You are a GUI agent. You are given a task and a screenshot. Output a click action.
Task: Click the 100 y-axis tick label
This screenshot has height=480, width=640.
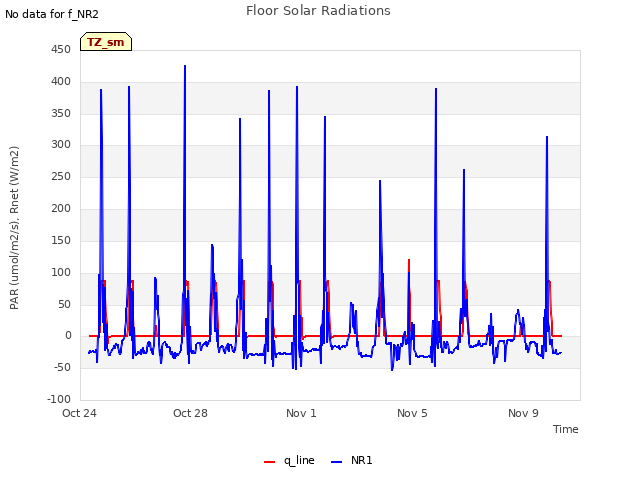61,272
